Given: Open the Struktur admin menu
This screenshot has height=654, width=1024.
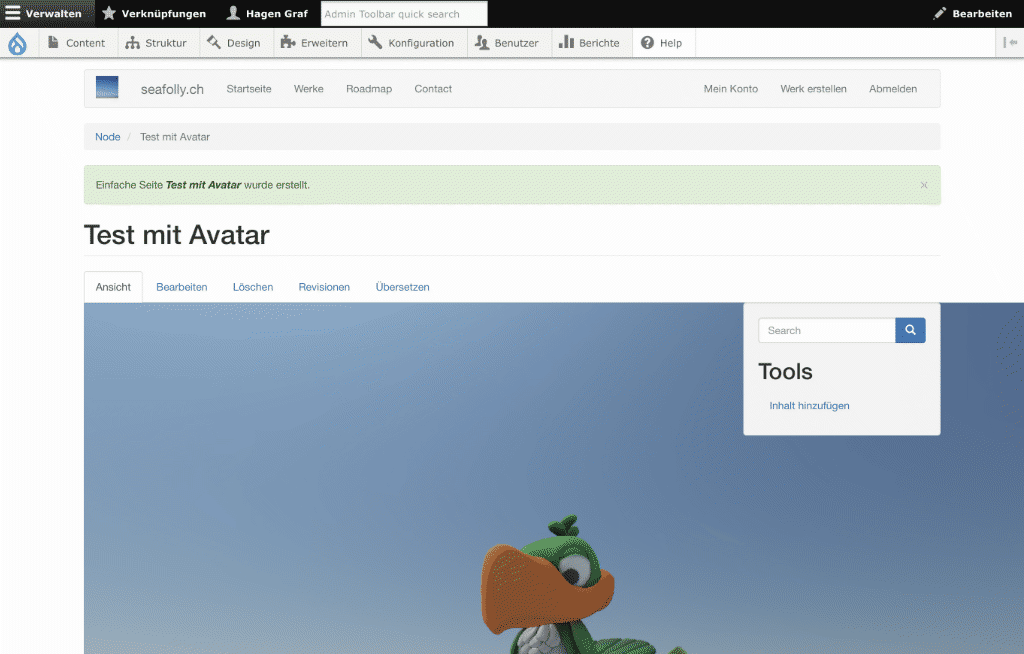Looking at the screenshot, I should point(156,43).
